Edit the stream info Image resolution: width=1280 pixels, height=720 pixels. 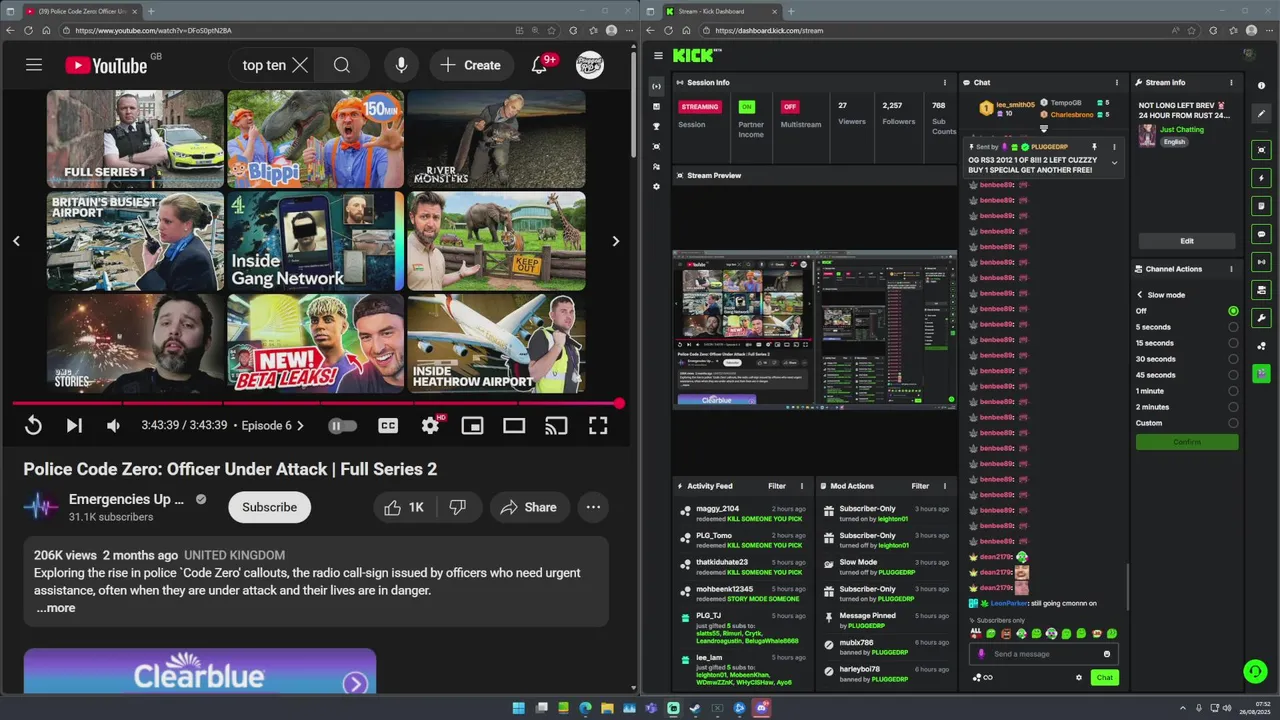pos(1187,241)
